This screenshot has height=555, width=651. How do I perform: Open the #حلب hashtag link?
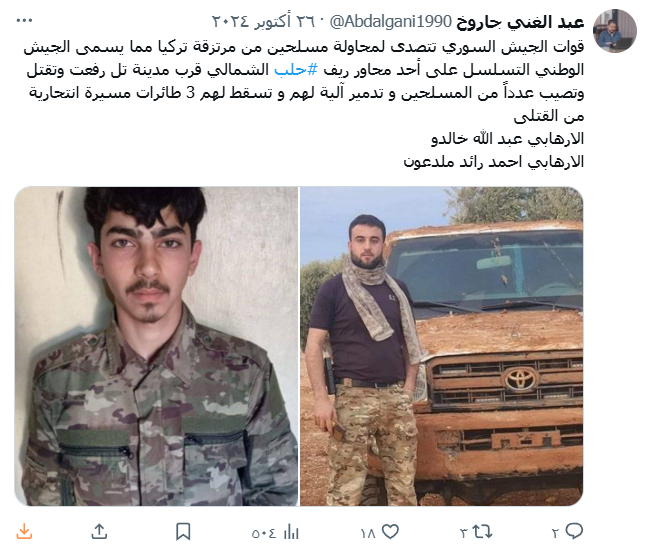(296, 70)
